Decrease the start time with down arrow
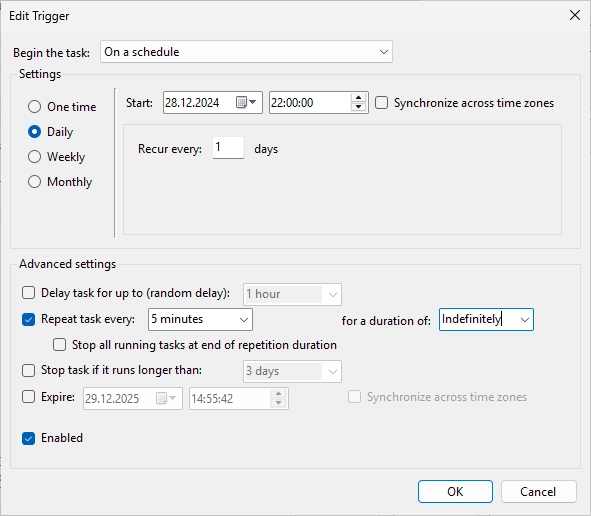 [358, 107]
